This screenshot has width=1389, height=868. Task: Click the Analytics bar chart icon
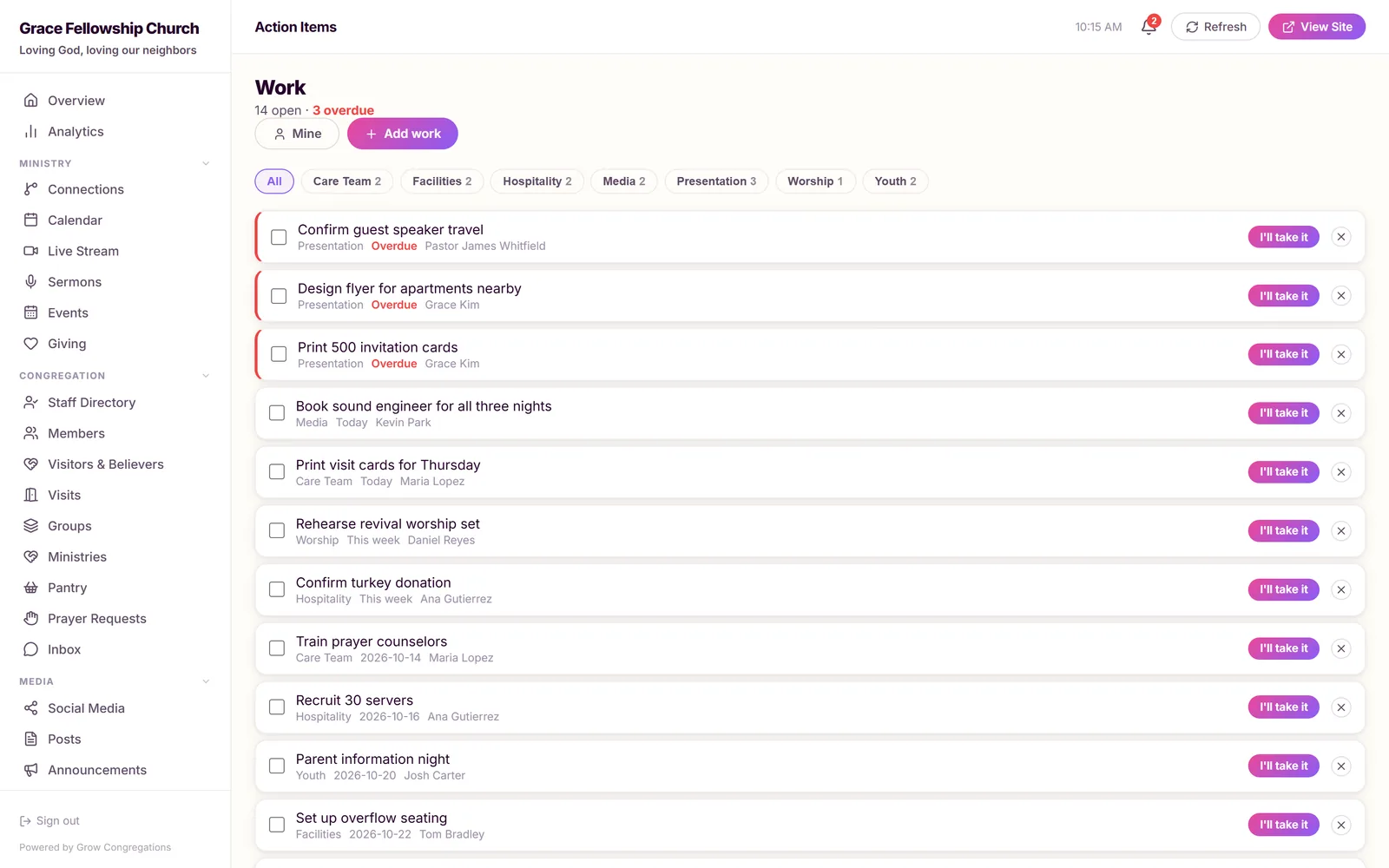31,132
